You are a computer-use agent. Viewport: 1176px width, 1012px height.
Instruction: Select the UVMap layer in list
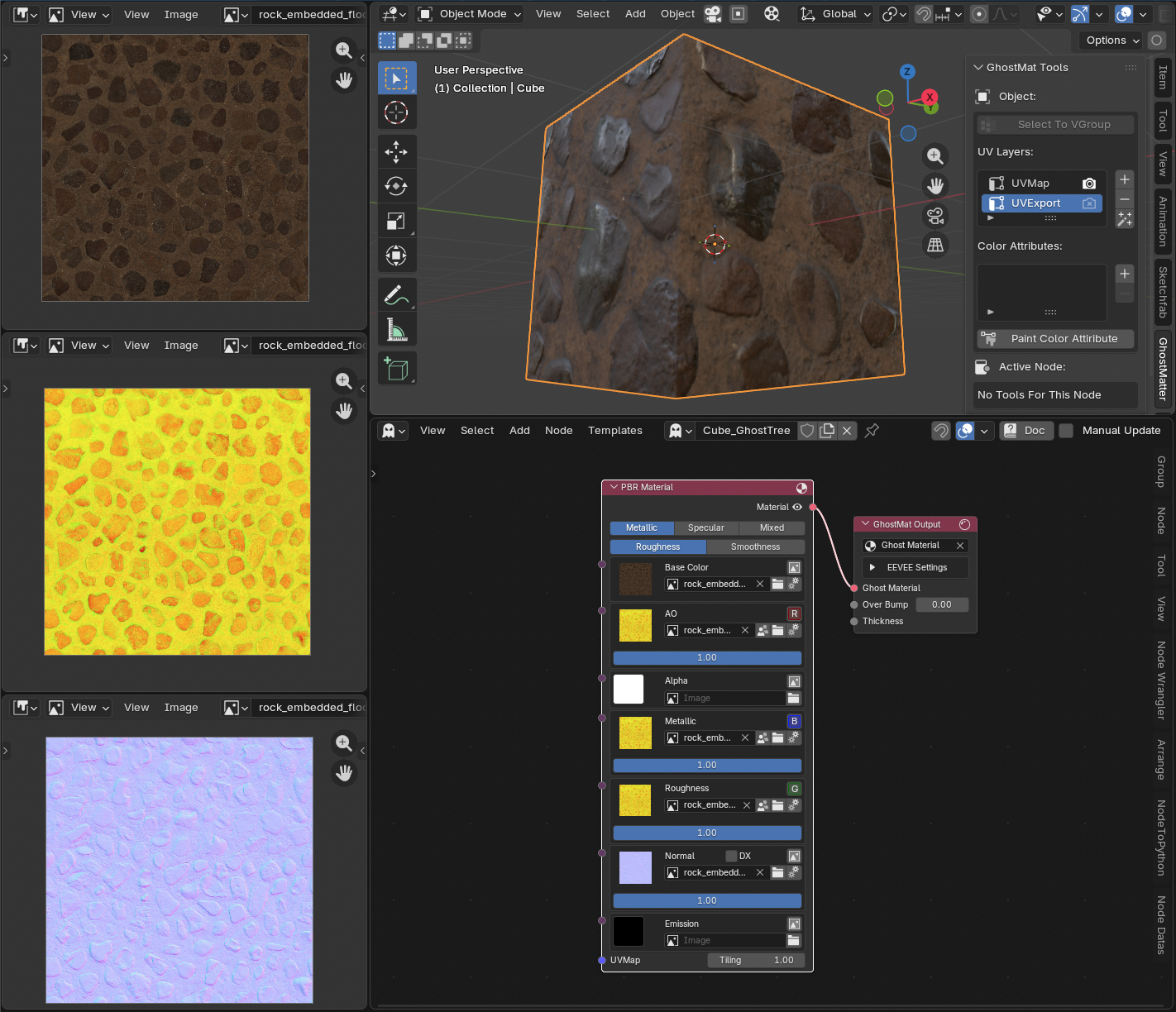pyautogui.click(x=1030, y=184)
